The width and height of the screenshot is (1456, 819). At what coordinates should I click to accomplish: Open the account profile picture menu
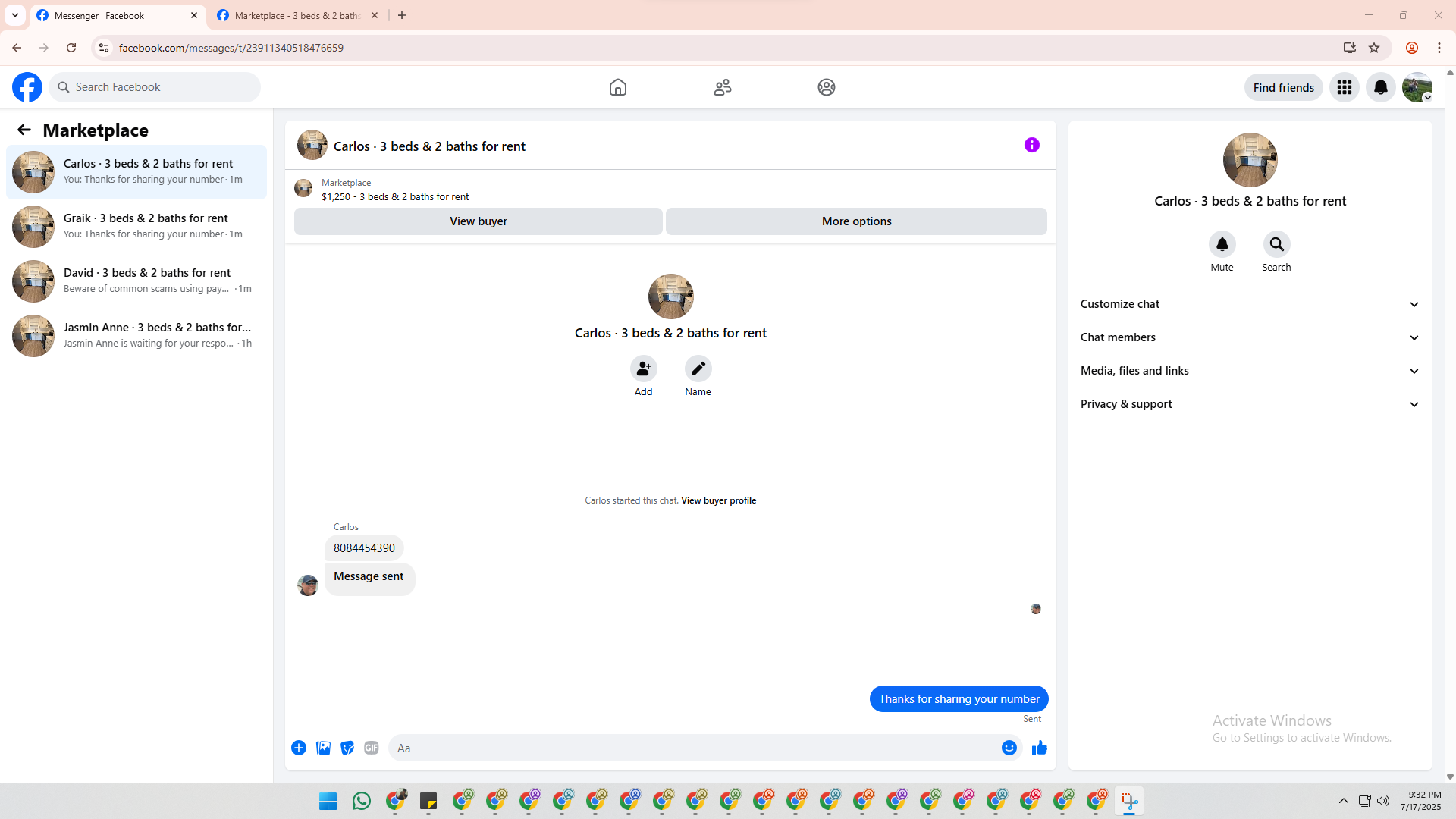click(1417, 87)
